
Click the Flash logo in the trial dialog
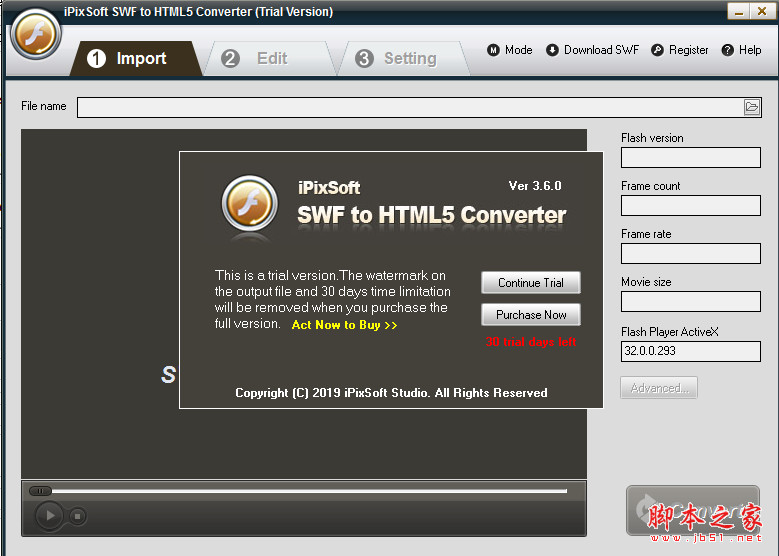249,204
